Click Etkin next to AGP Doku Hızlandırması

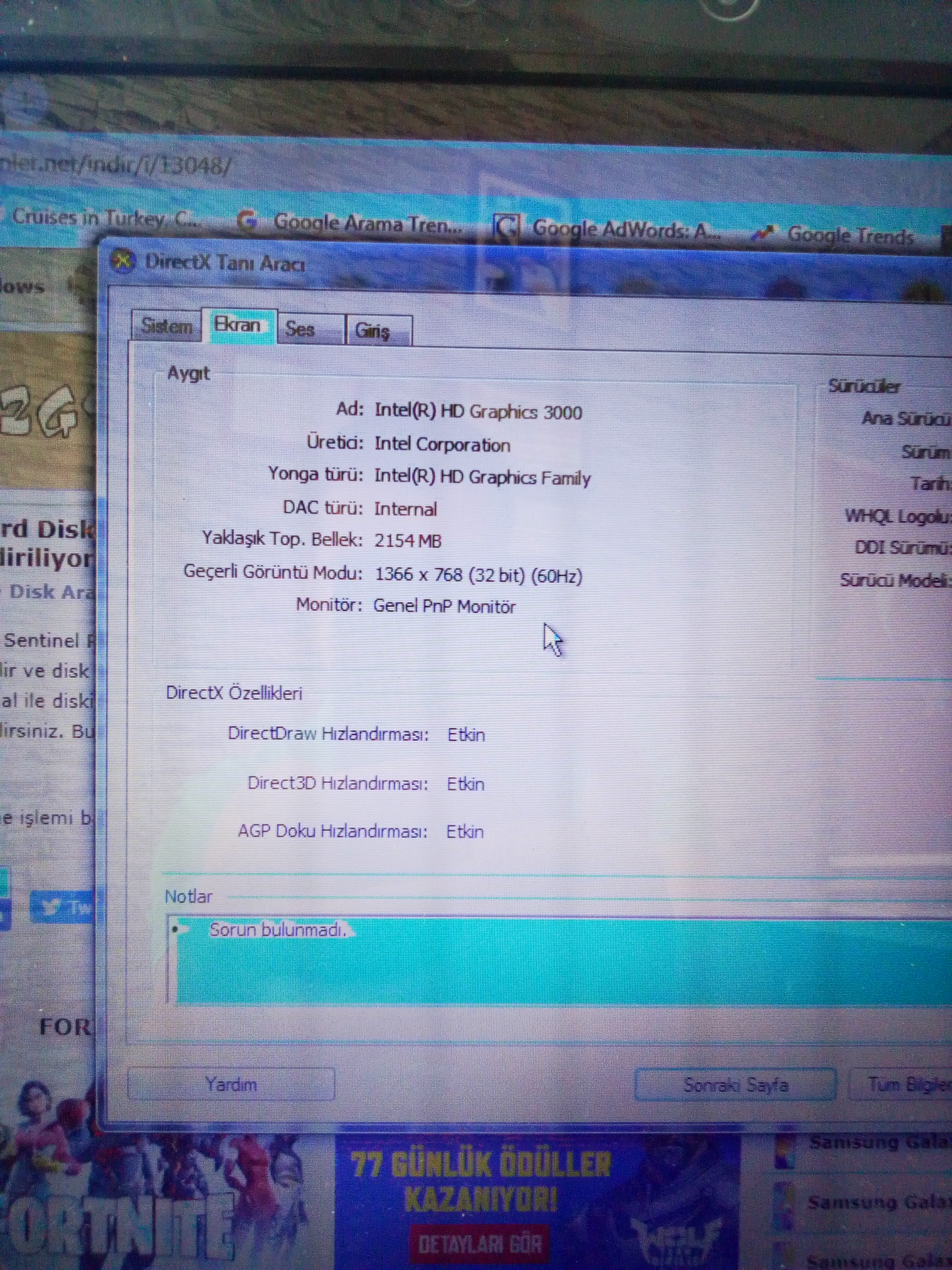point(465,831)
